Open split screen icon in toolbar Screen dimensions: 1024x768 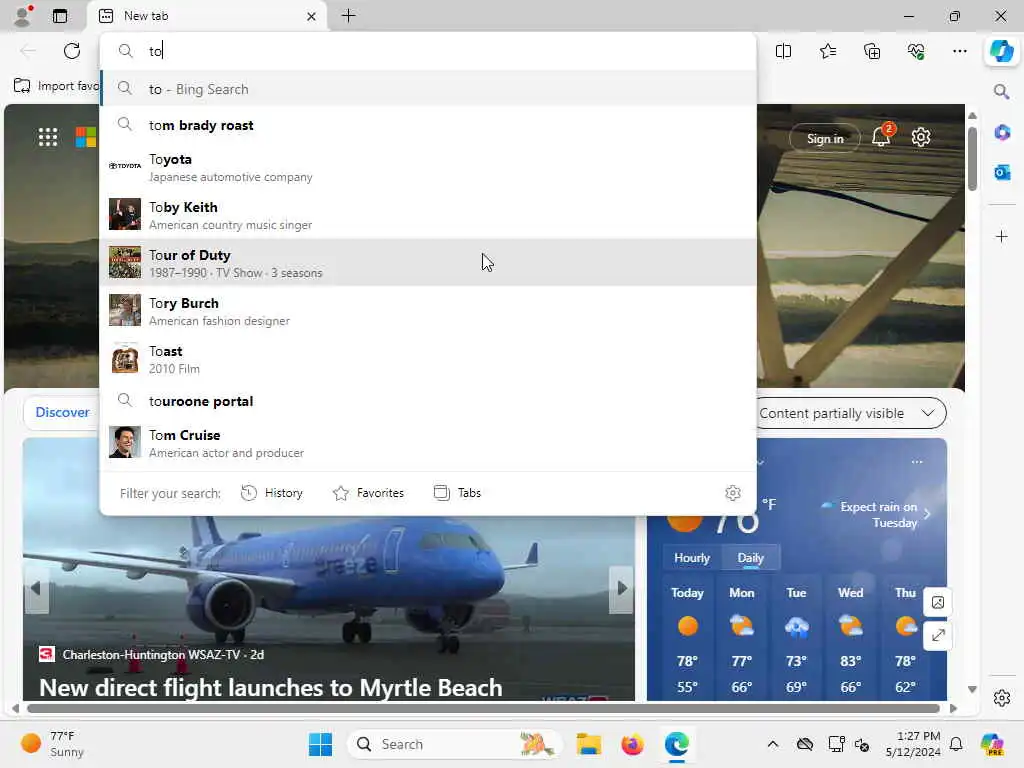pyautogui.click(x=783, y=51)
